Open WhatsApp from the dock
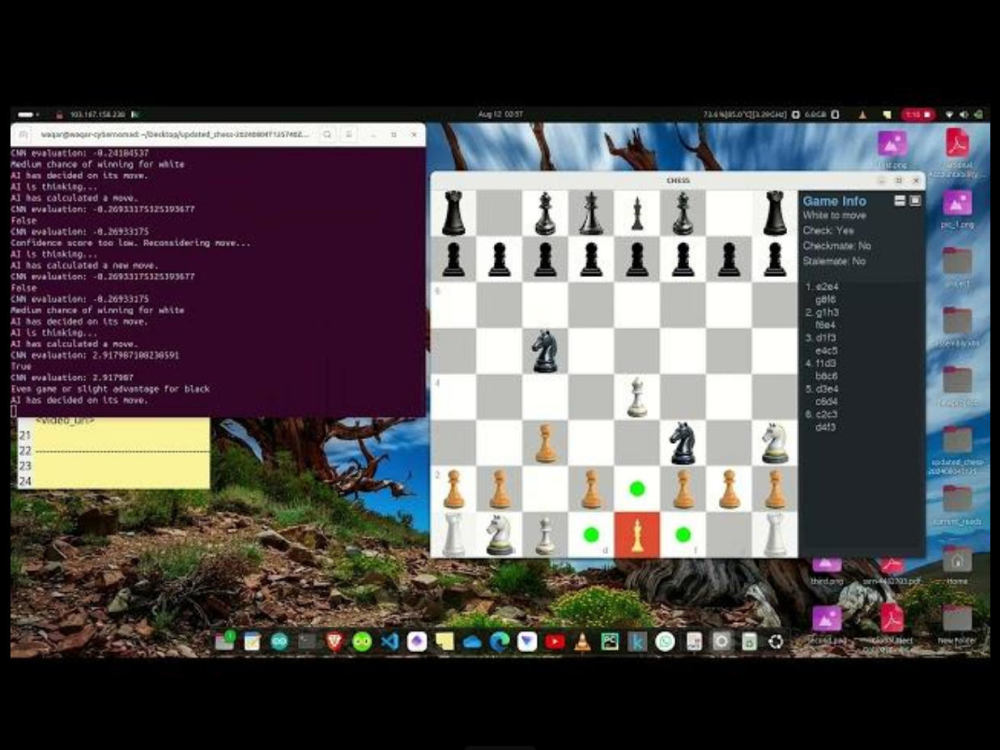The image size is (1000, 750). coord(665,641)
